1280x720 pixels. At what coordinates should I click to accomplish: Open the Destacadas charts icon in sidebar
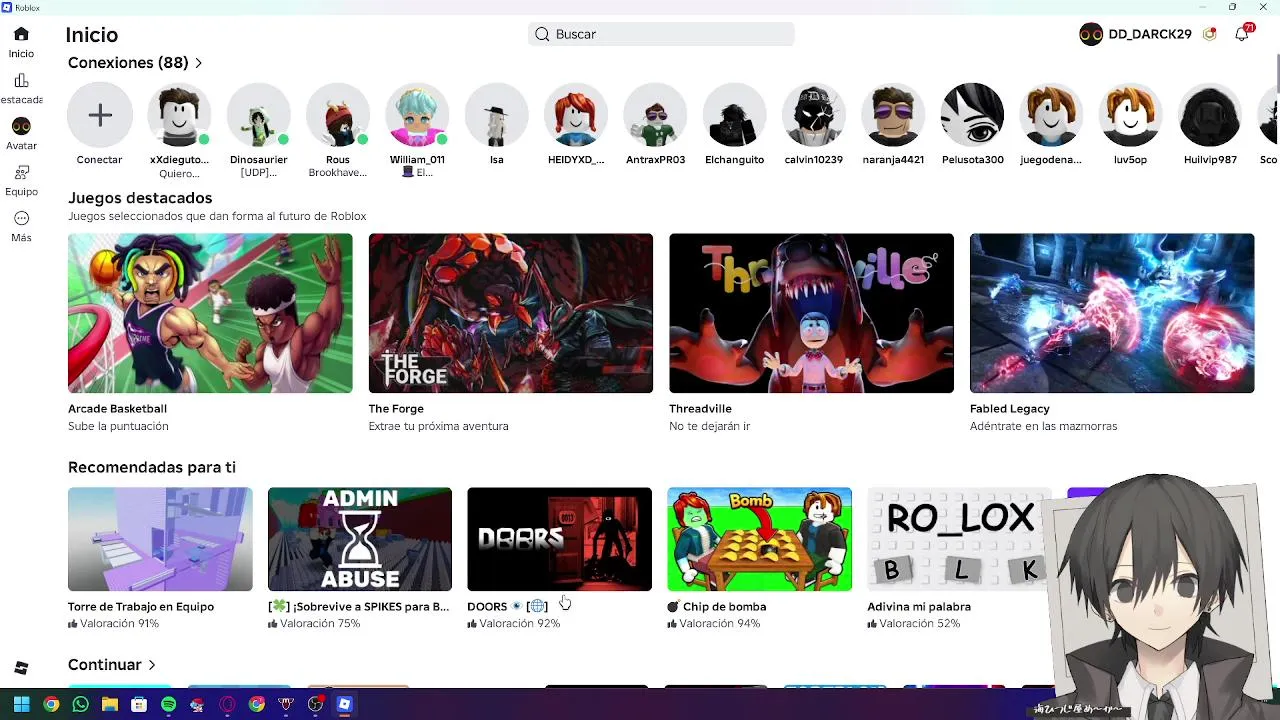(21, 80)
